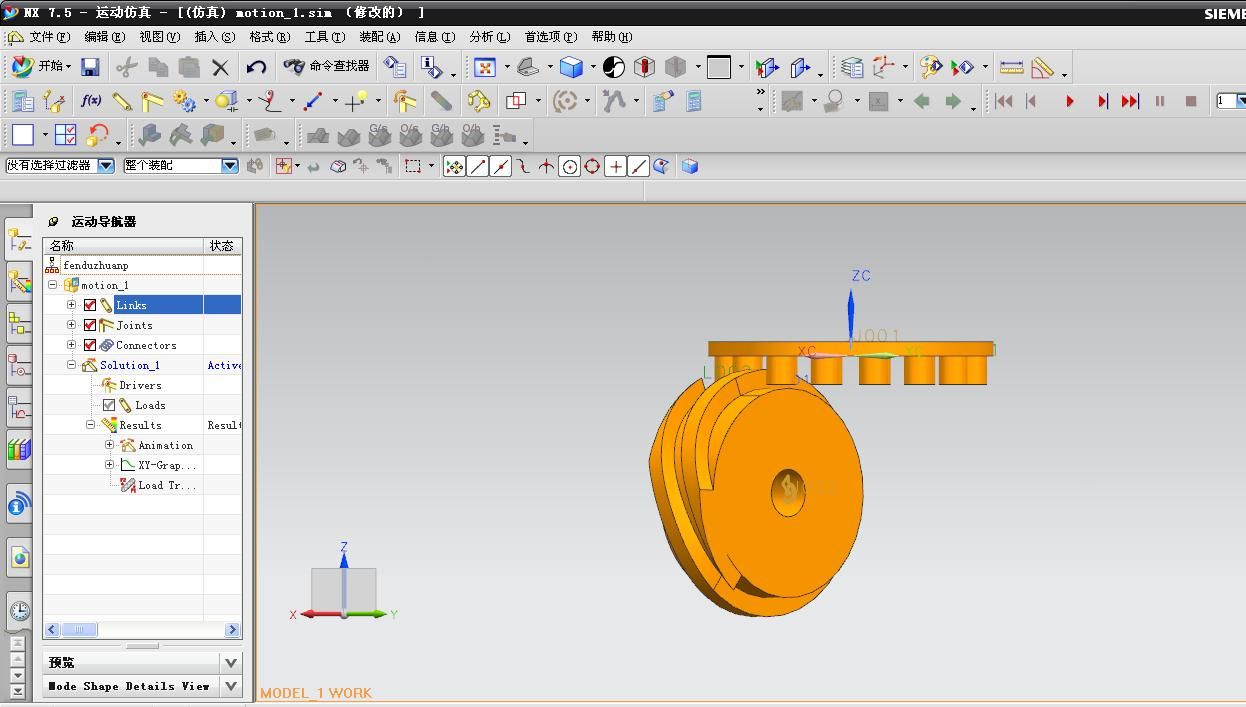Click the measure distance ruler icon
The image size is (1246, 707).
click(x=1012, y=67)
